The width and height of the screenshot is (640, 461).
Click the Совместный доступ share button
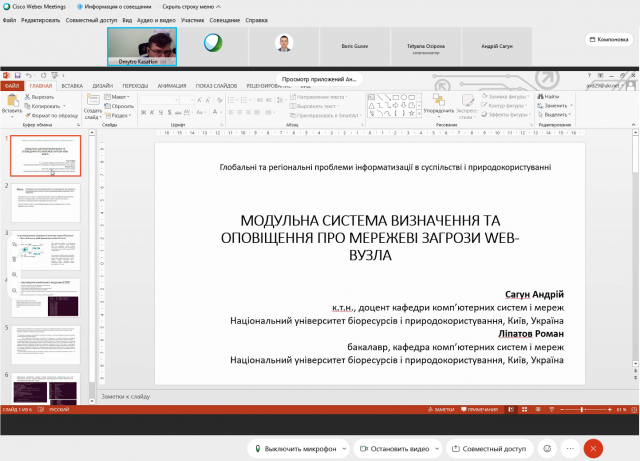(x=488, y=449)
